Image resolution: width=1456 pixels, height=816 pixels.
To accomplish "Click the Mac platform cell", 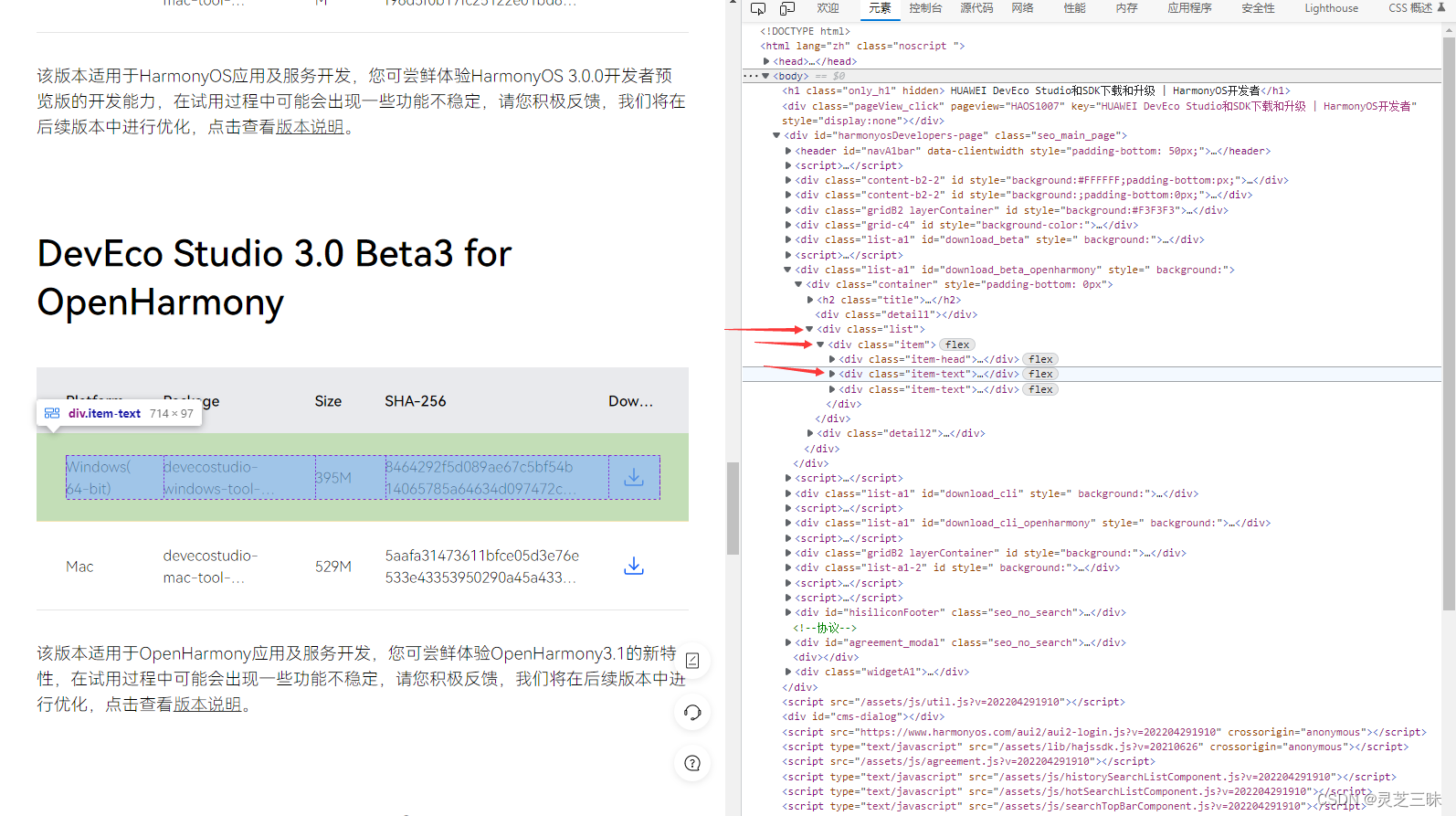I will (x=79, y=567).
